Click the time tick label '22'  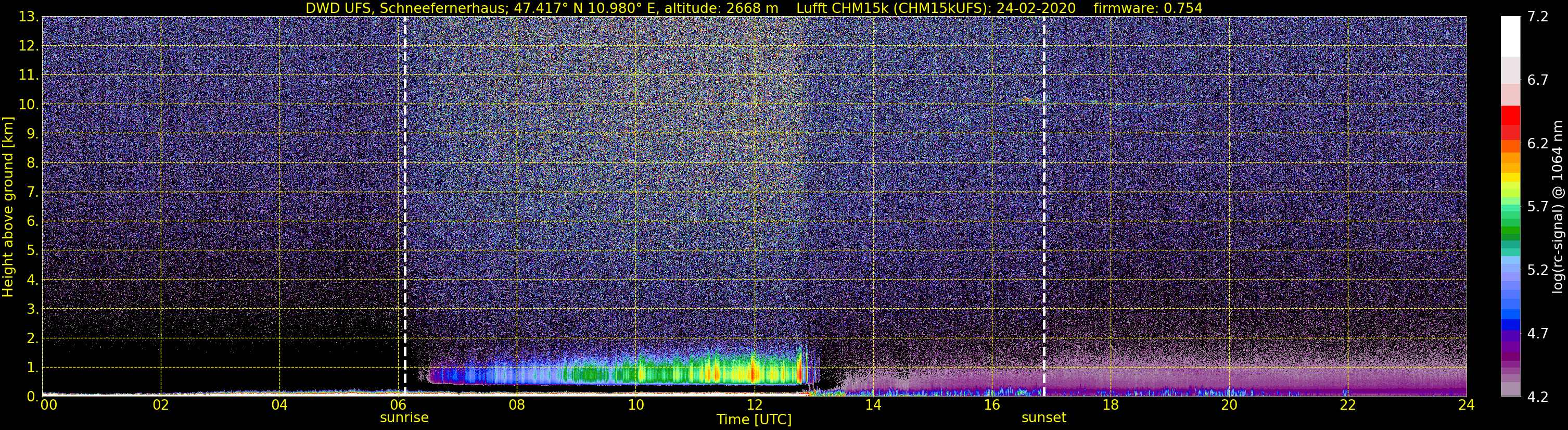[x=1348, y=405]
